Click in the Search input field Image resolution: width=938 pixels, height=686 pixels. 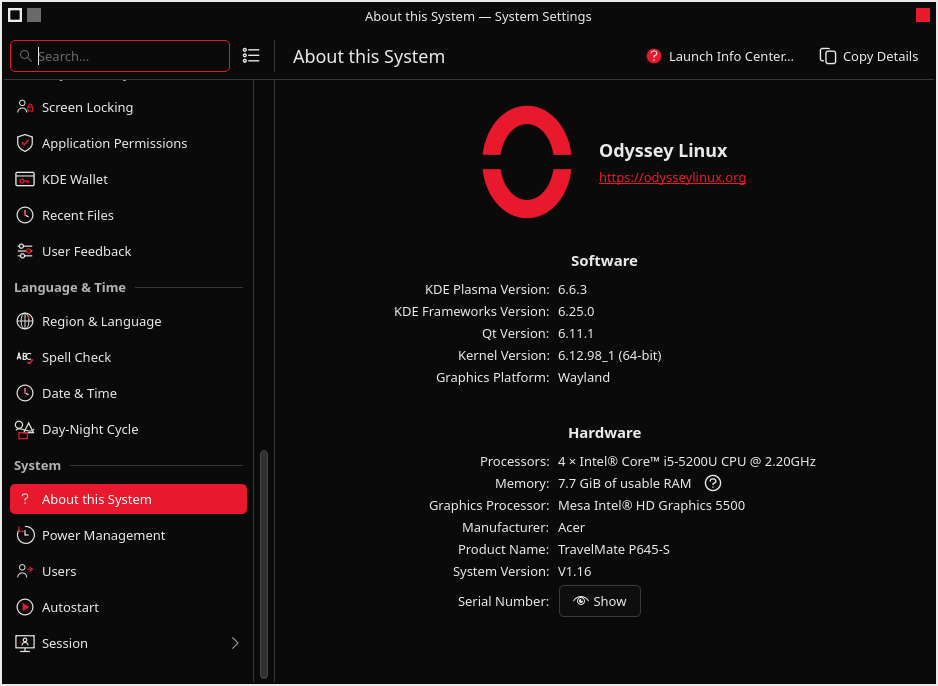pos(120,56)
